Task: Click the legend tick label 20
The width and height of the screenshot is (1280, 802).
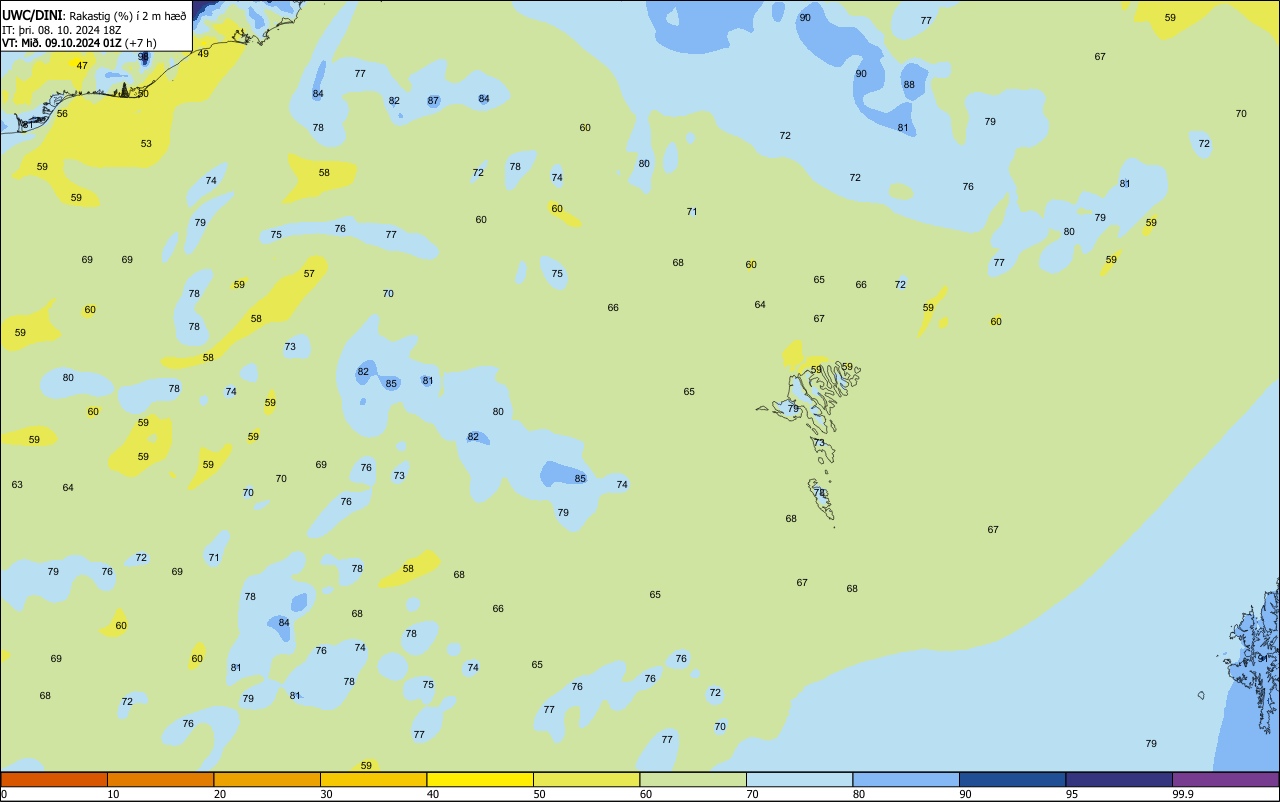Action: click(x=220, y=794)
